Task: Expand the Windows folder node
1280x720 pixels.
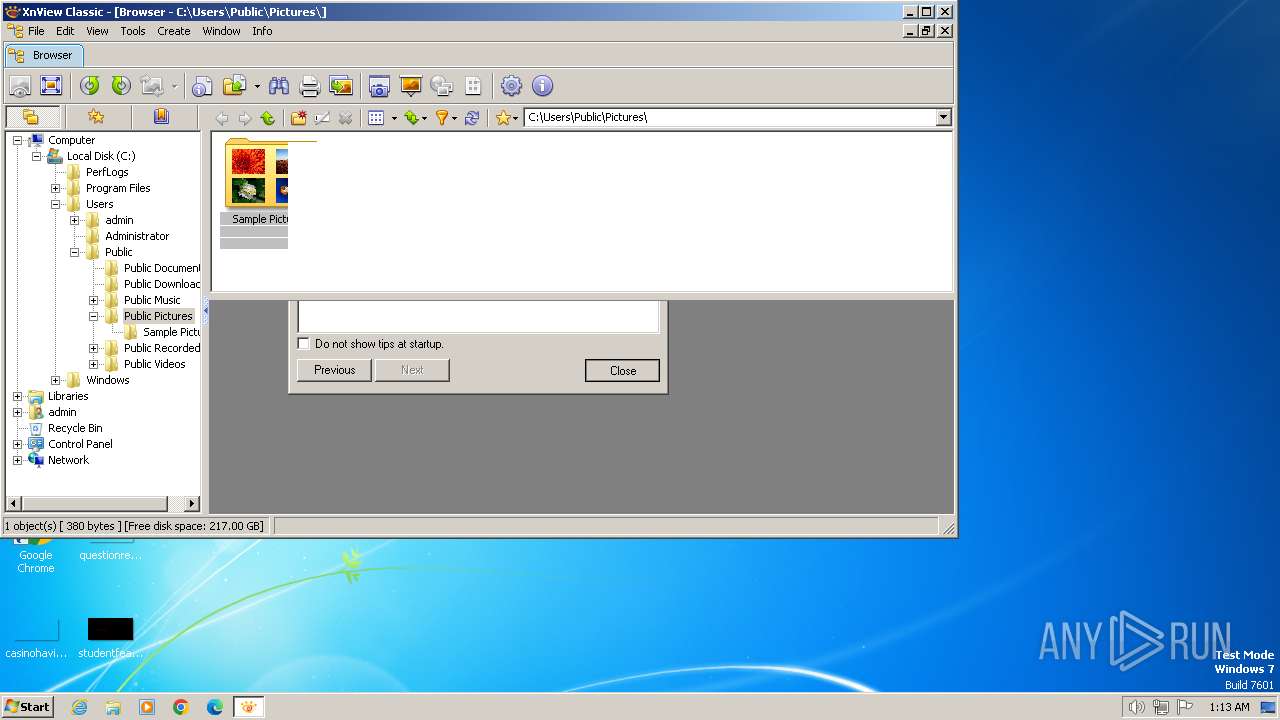Action: coord(56,380)
